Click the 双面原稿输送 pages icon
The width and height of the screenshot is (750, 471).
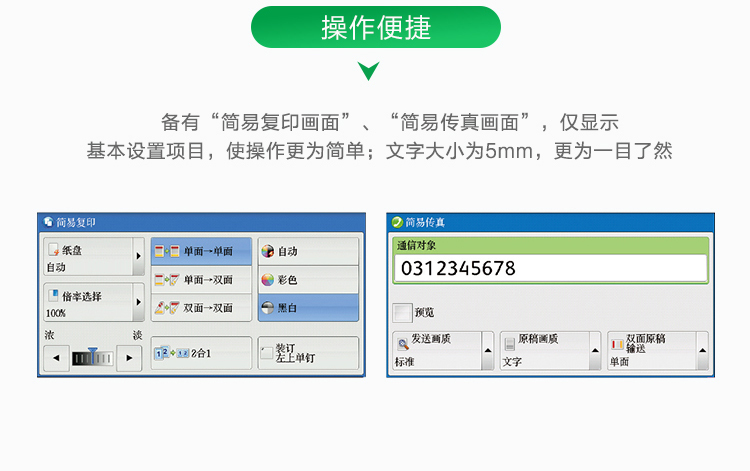618,344
